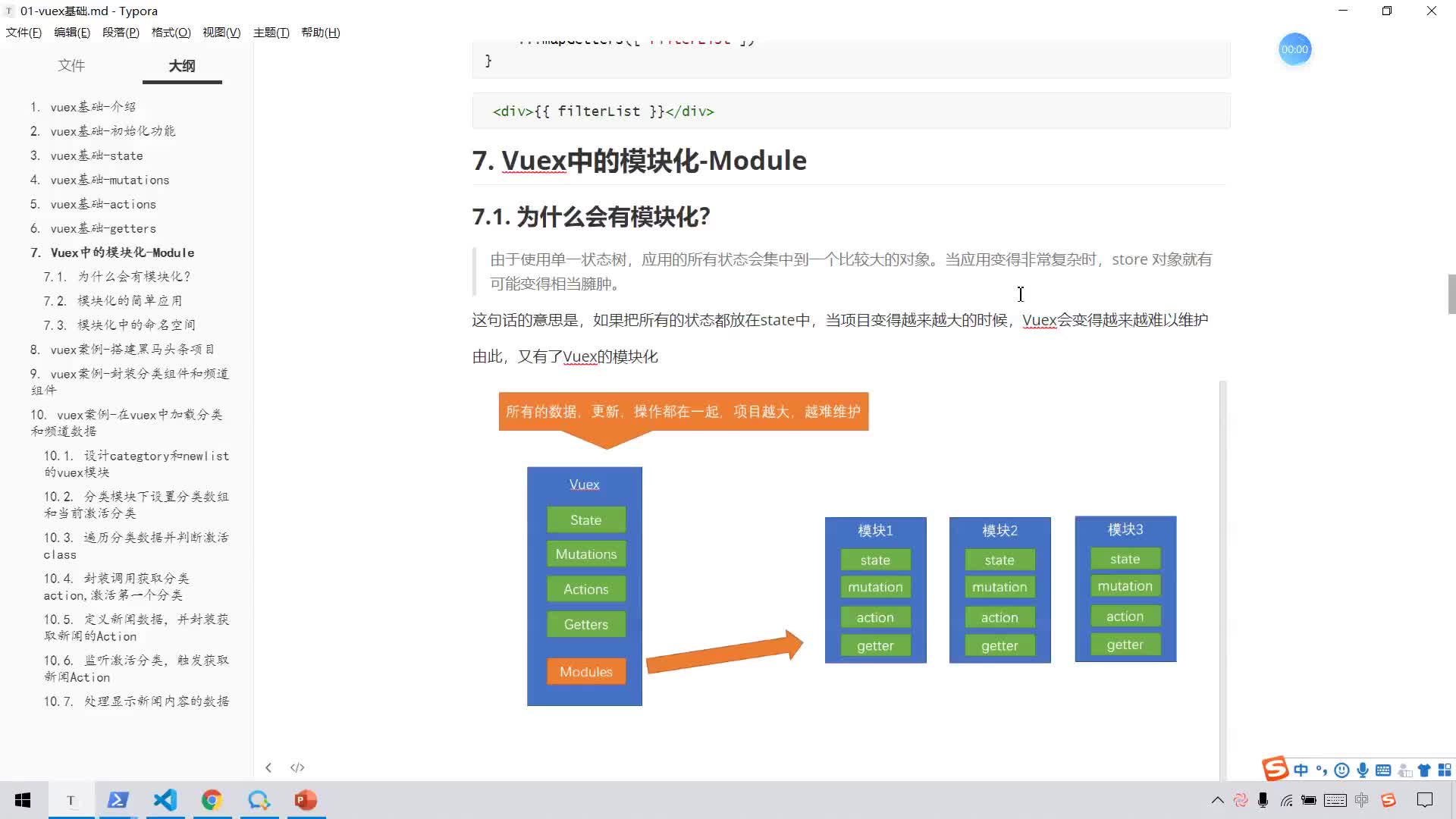Open Sogou emoji smiley panel
Image resolution: width=1456 pixels, height=819 pixels.
pos(1341,770)
